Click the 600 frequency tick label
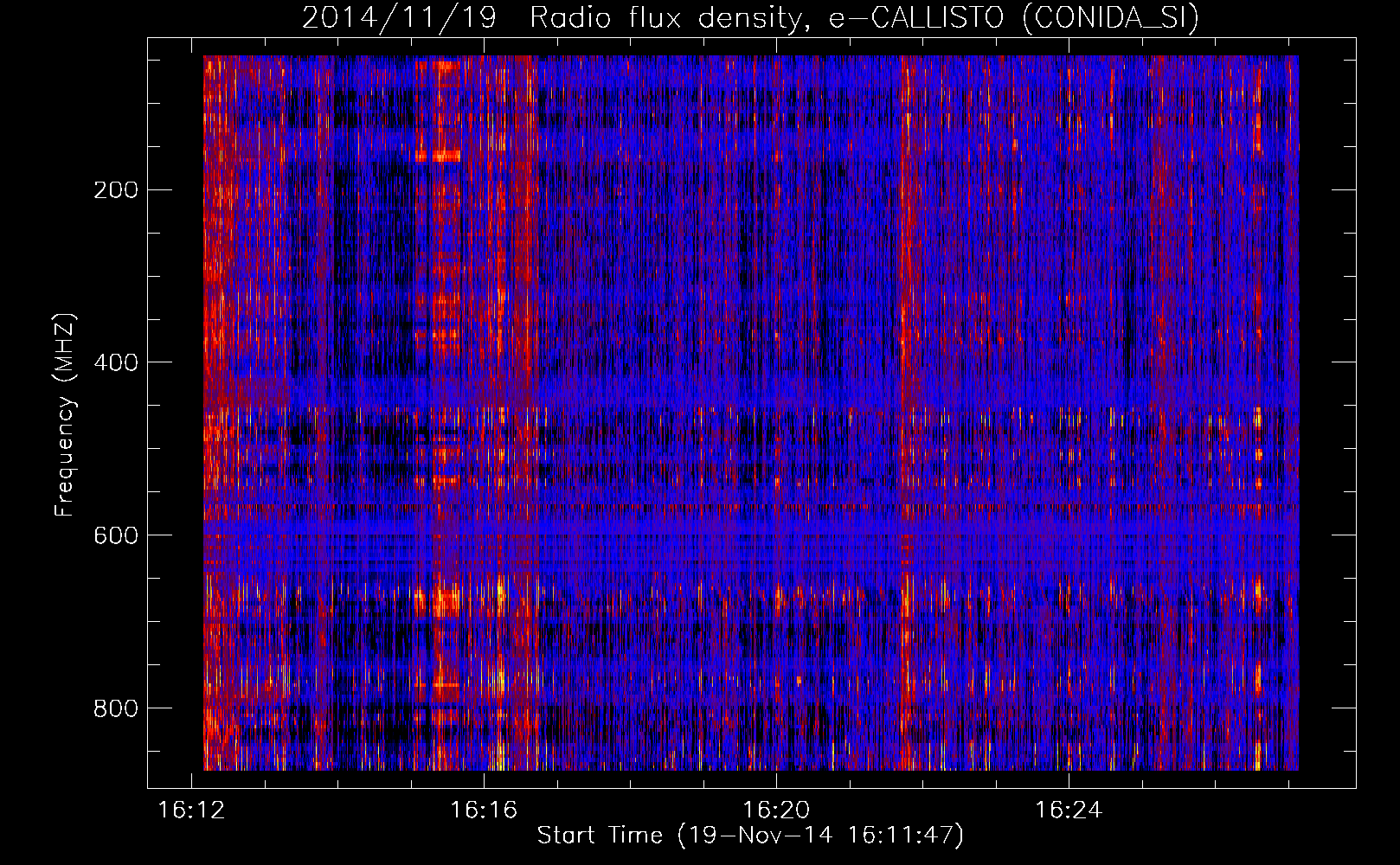The width and height of the screenshot is (1400, 865). click(x=116, y=535)
